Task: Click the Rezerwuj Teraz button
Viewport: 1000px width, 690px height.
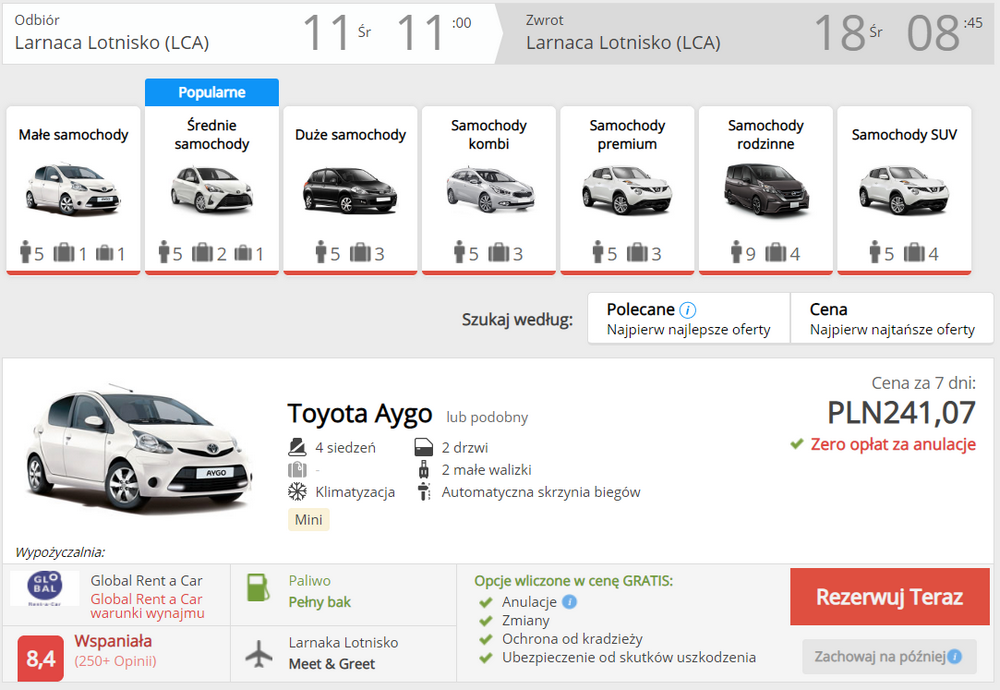Action: click(x=890, y=597)
